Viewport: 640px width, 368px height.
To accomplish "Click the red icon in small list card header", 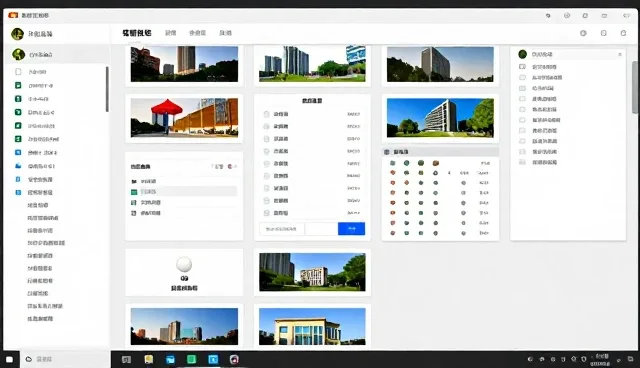I will (230, 166).
